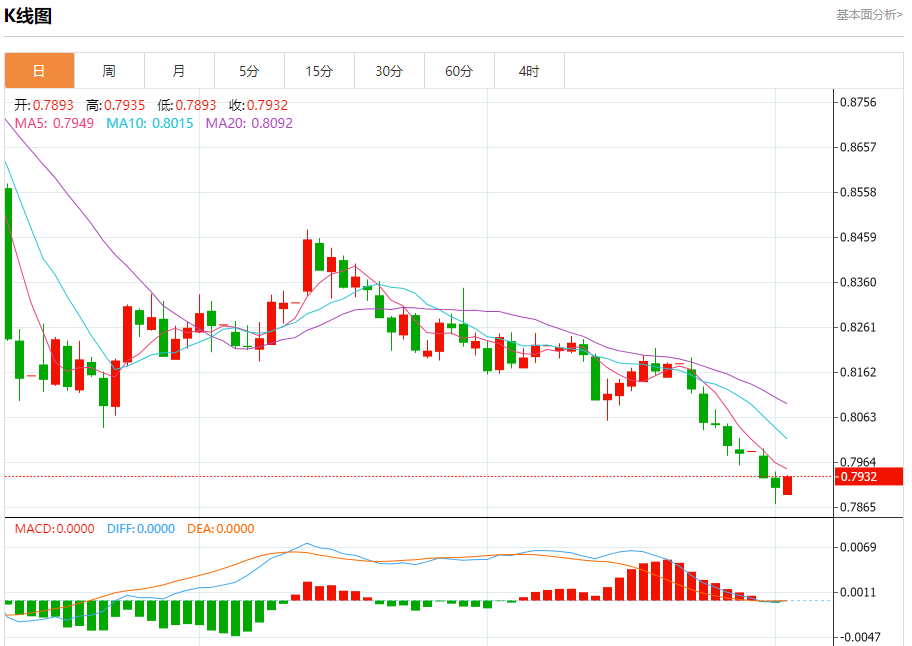Click the -0.0047 MACD axis label

[858, 637]
